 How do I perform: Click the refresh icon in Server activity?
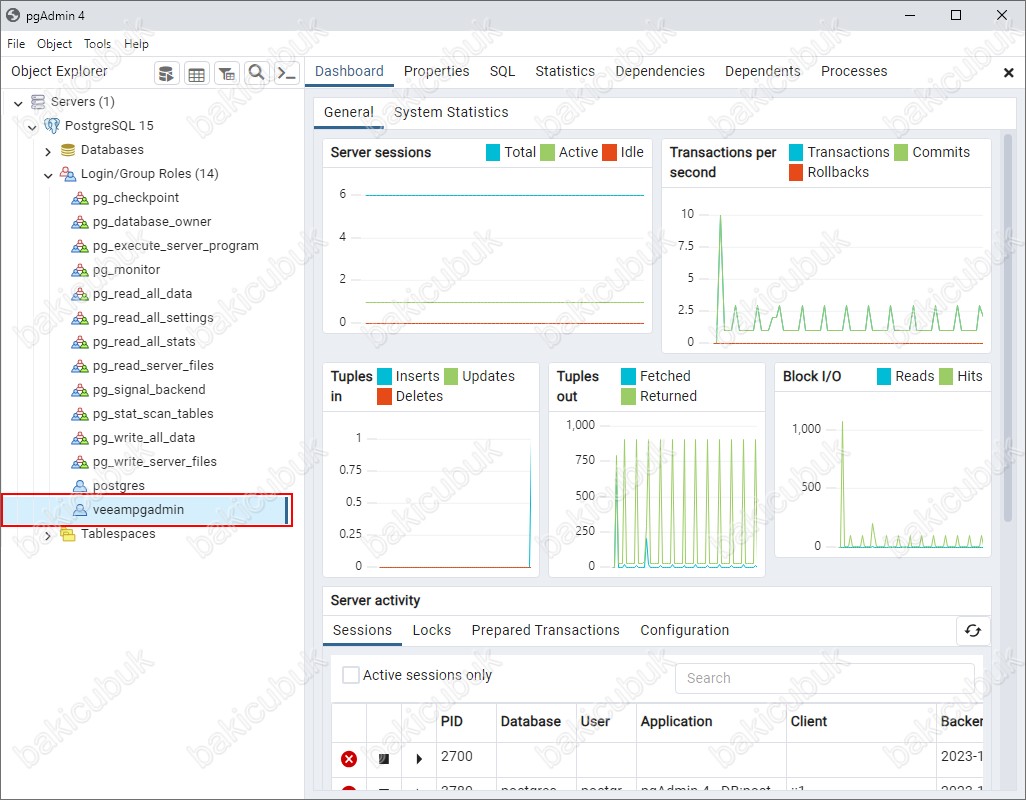[x=973, y=630]
